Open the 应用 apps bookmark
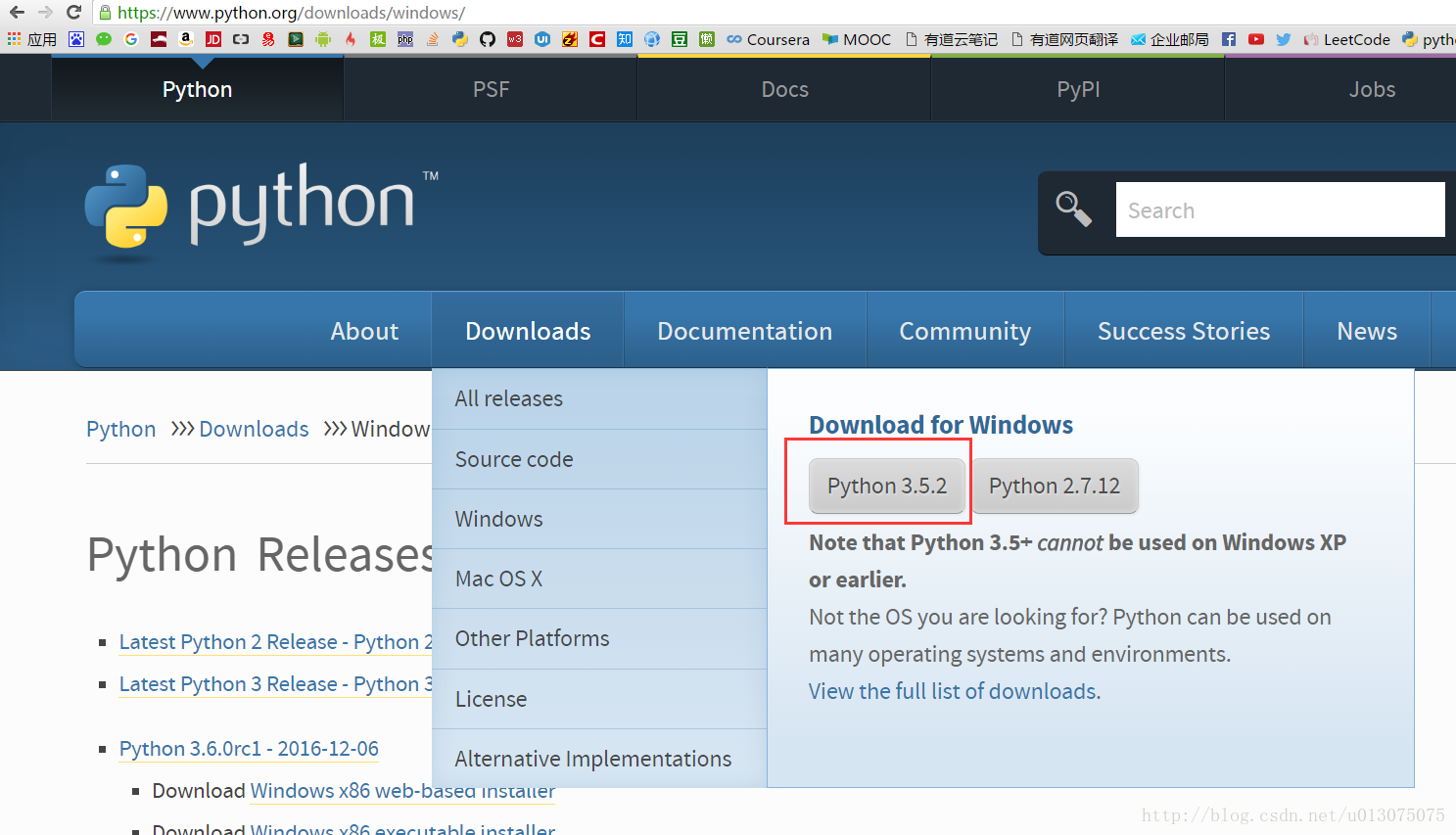Image resolution: width=1456 pixels, height=835 pixels. pyautogui.click(x=31, y=39)
